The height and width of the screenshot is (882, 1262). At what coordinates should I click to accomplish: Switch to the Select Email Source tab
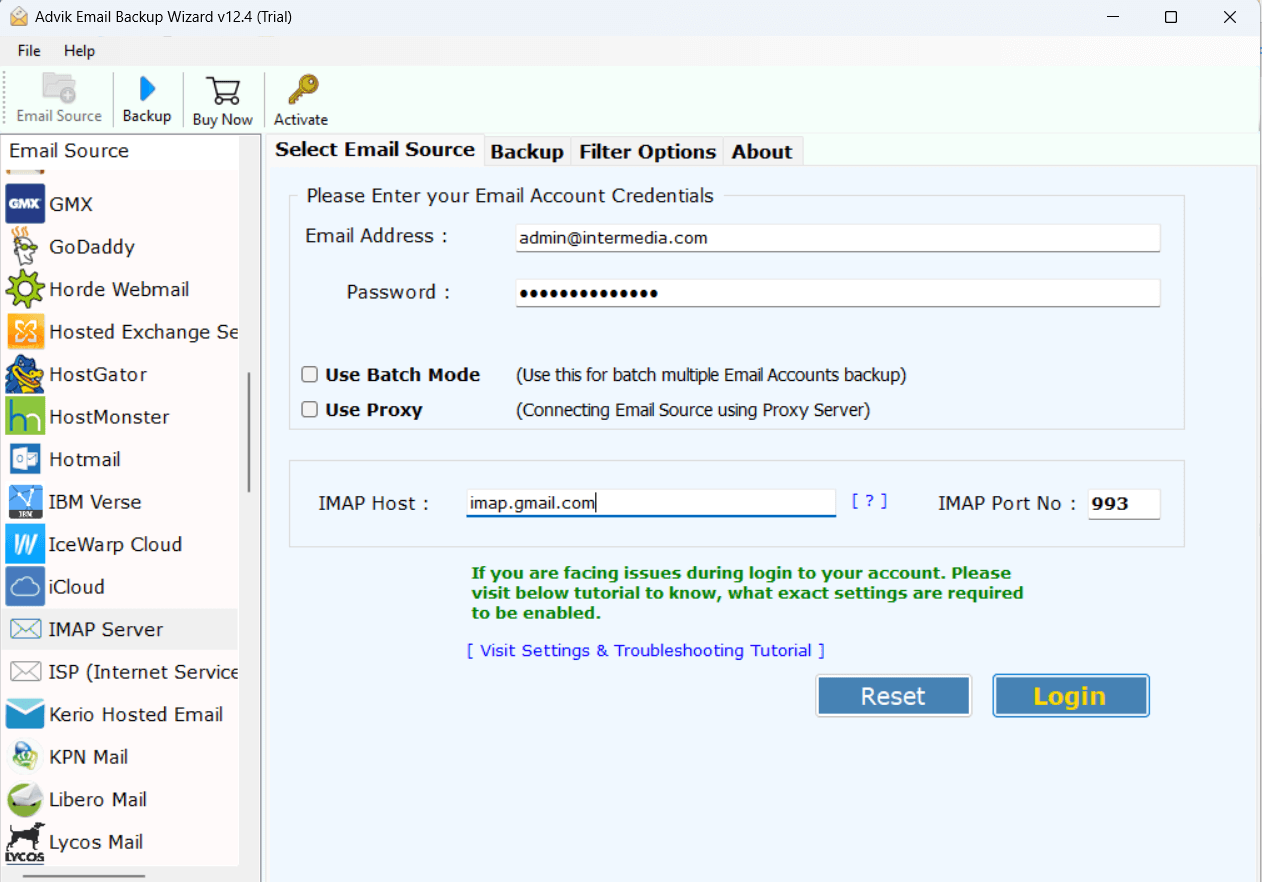coord(375,150)
